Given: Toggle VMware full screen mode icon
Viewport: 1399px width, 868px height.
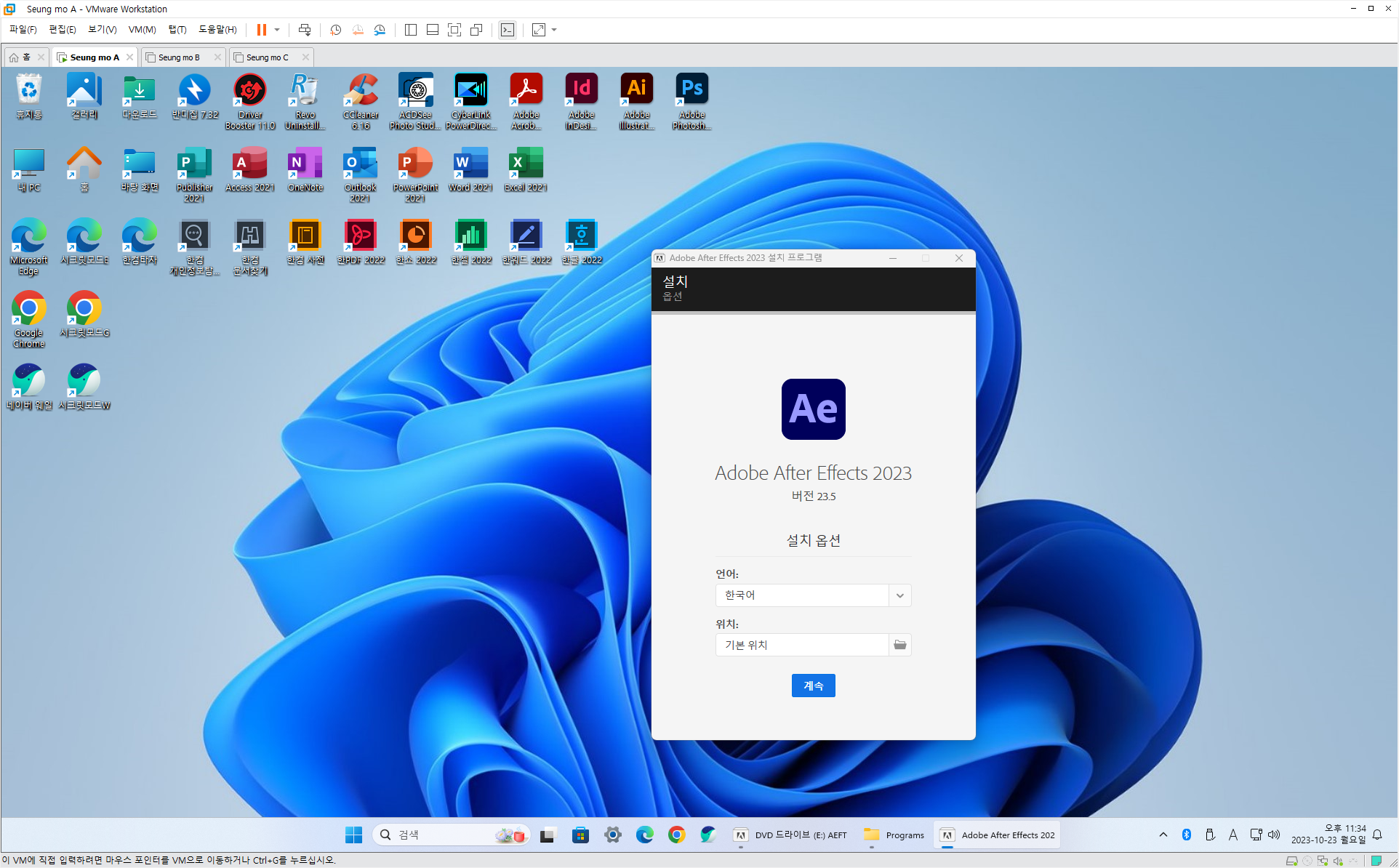Looking at the screenshot, I should pyautogui.click(x=454, y=30).
